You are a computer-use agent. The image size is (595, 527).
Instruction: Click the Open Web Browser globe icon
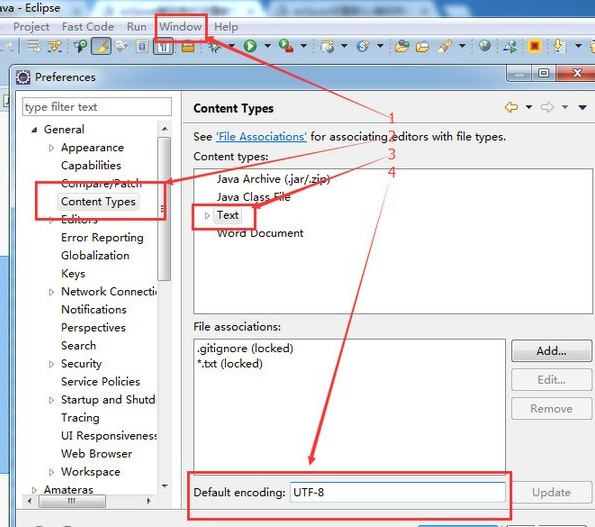point(485,46)
